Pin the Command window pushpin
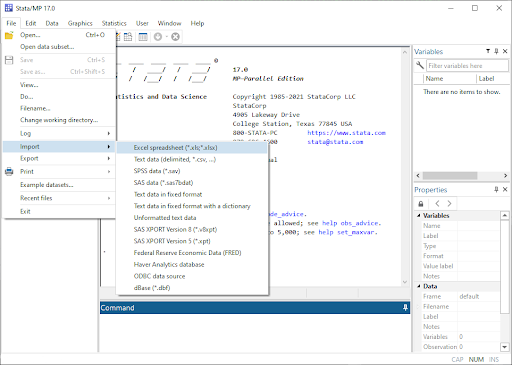Image resolution: width=512 pixels, height=365 pixels. pos(405,307)
